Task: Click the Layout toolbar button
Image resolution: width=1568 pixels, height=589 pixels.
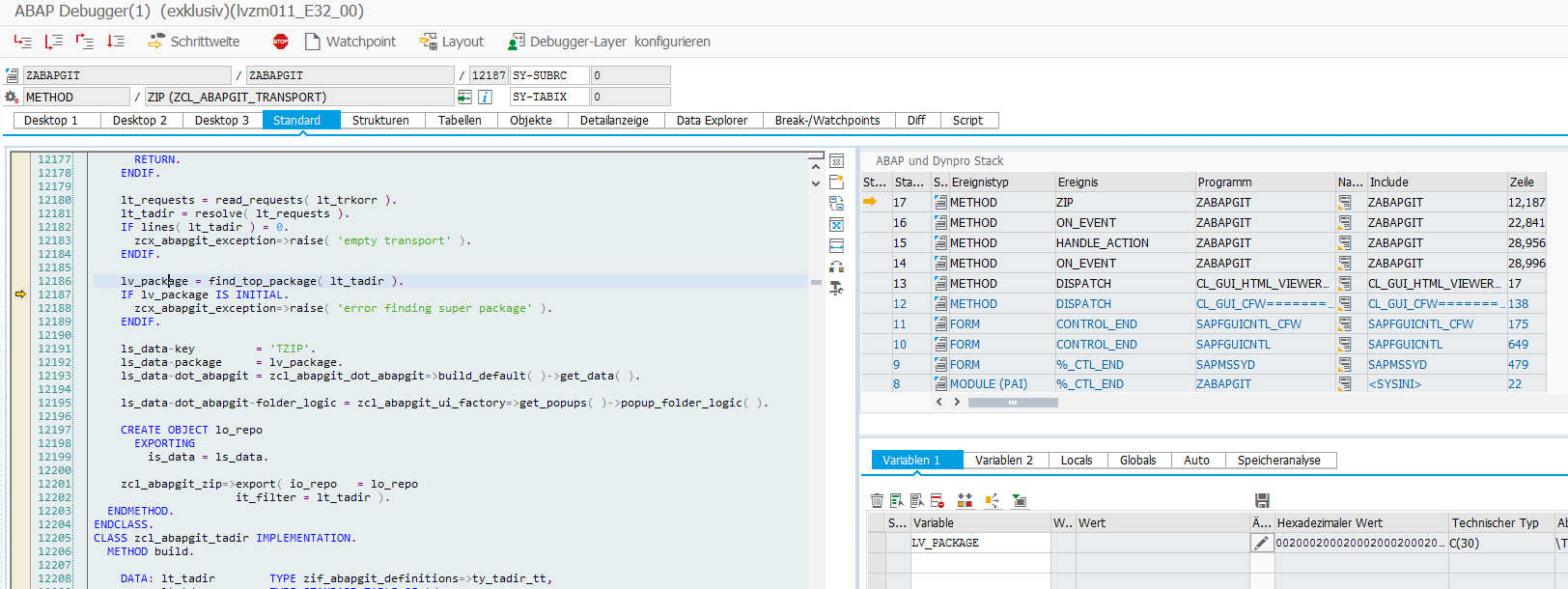Action: pyautogui.click(x=452, y=42)
